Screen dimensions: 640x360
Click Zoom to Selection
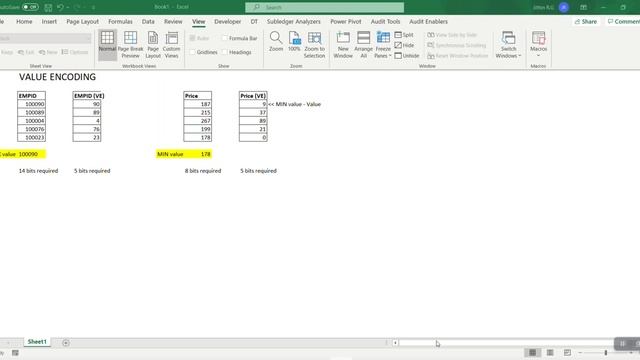tap(314, 44)
